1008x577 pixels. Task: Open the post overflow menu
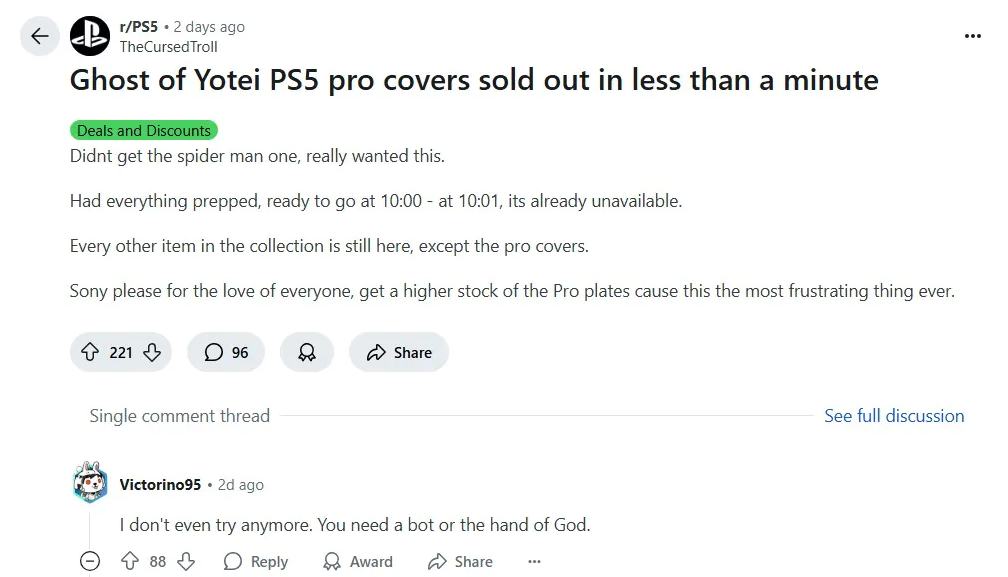[x=972, y=34]
